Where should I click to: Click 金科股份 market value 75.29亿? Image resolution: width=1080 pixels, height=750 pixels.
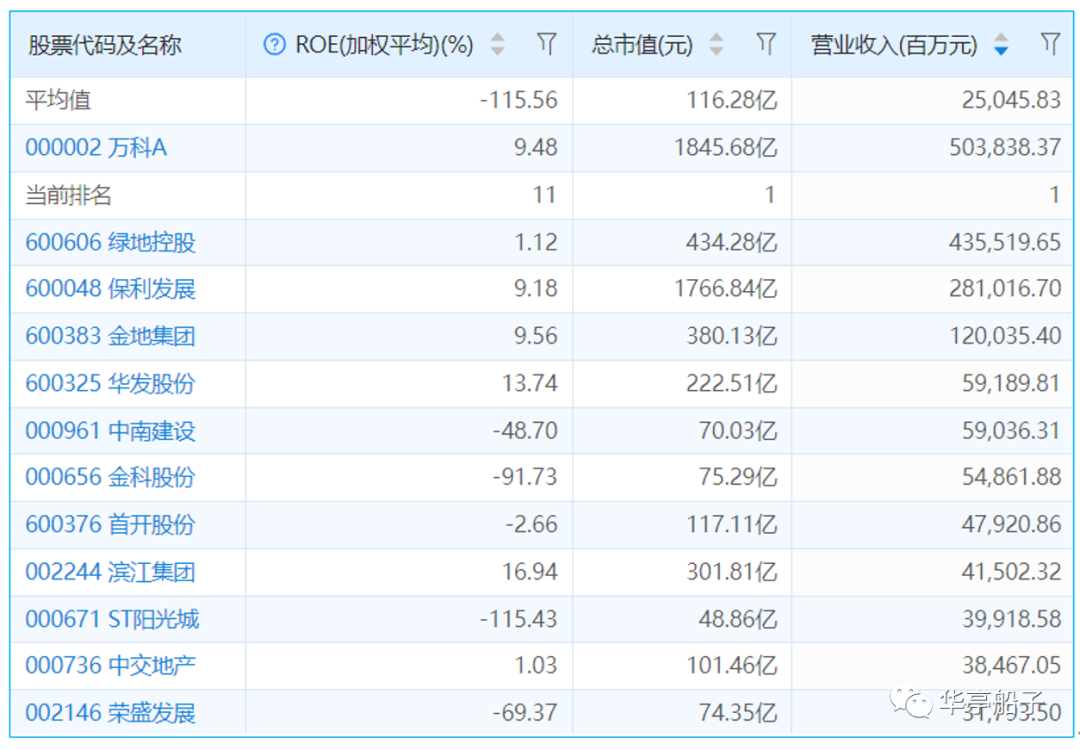(x=738, y=477)
